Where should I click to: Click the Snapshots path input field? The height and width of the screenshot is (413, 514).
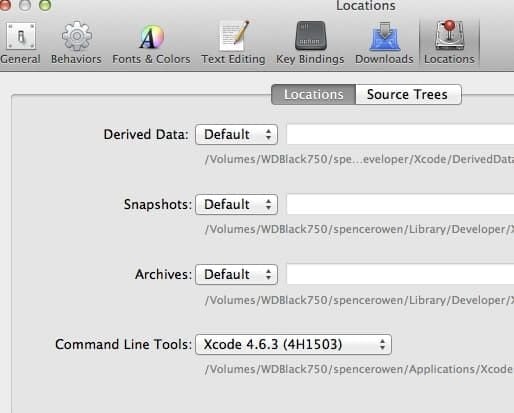click(x=400, y=204)
